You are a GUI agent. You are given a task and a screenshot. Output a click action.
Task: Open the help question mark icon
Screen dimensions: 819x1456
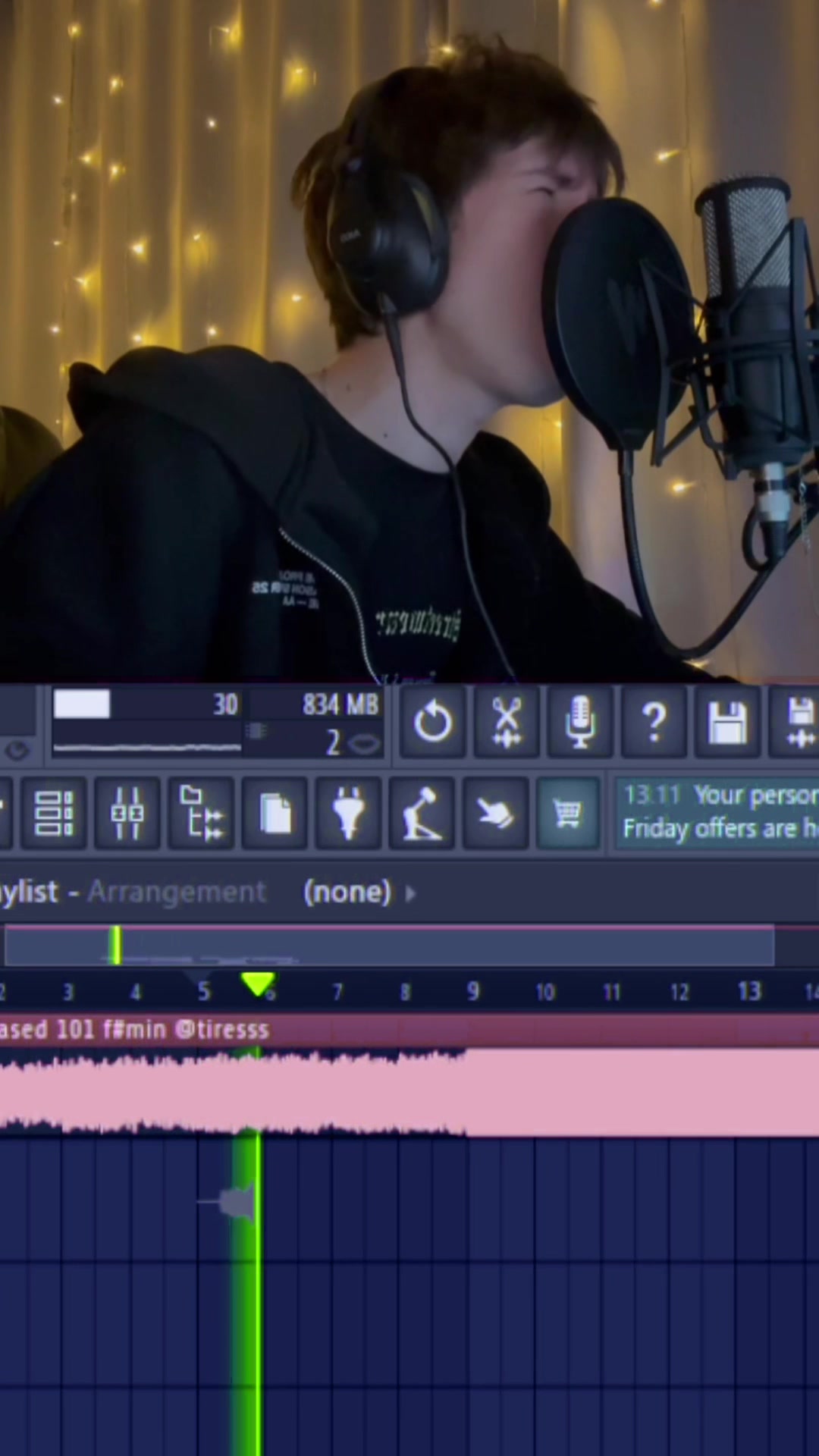click(653, 721)
